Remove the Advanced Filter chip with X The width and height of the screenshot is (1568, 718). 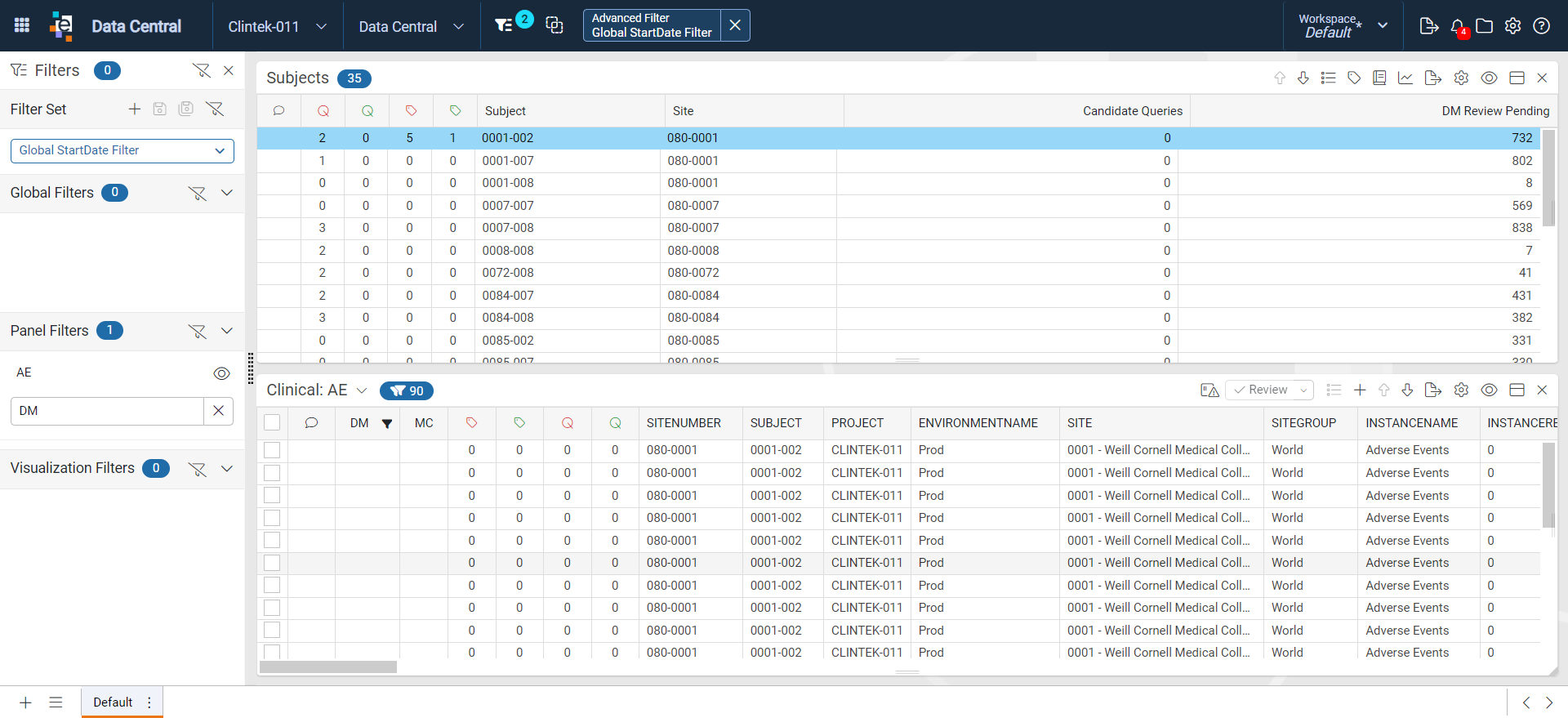735,25
